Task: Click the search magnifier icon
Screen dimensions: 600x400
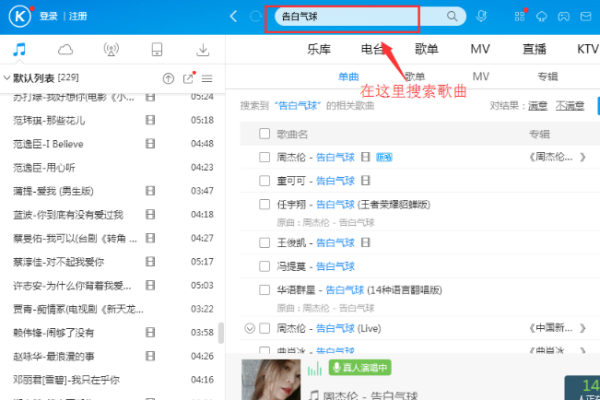Action: [x=452, y=16]
